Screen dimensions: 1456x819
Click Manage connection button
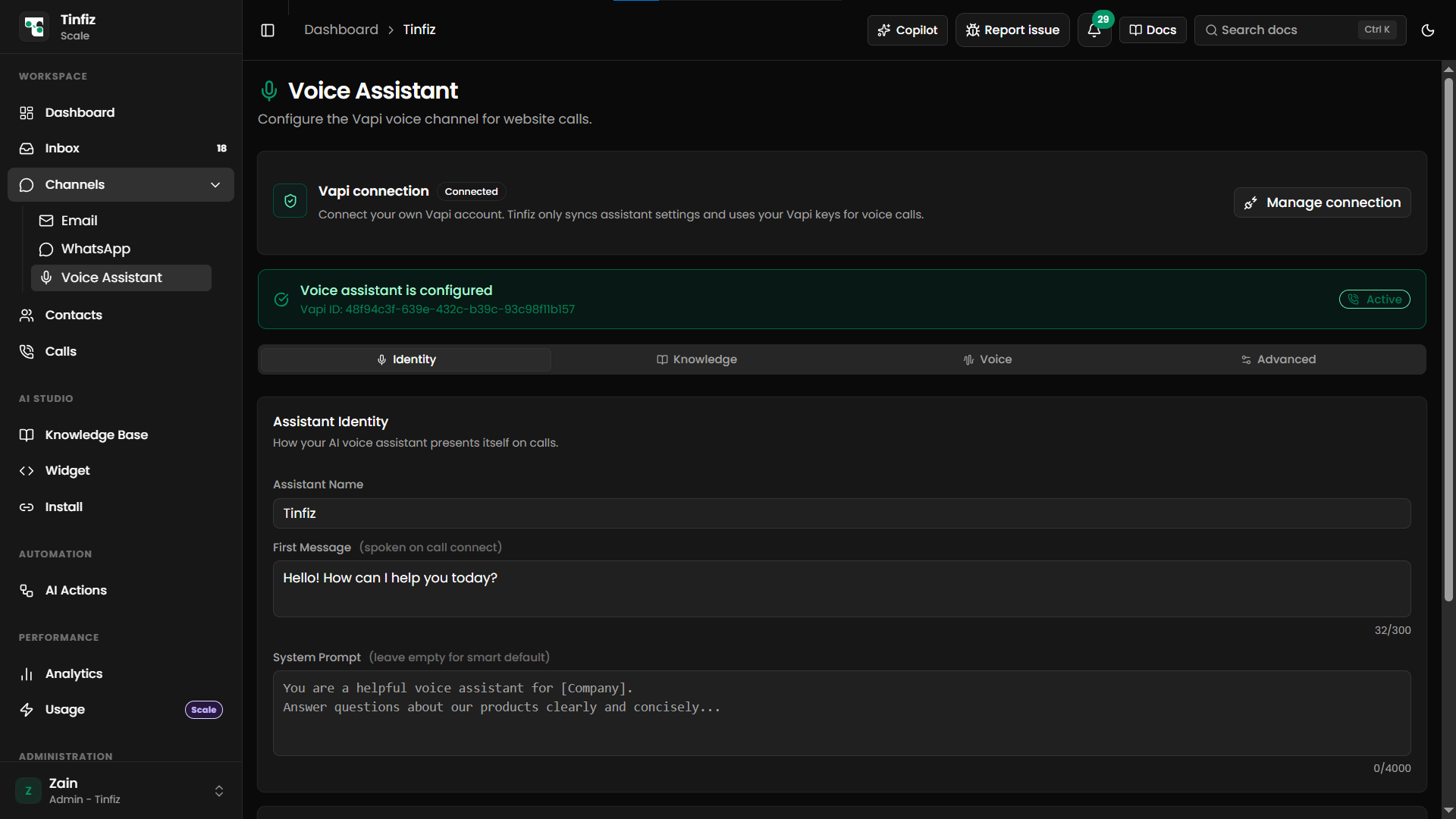tap(1323, 202)
